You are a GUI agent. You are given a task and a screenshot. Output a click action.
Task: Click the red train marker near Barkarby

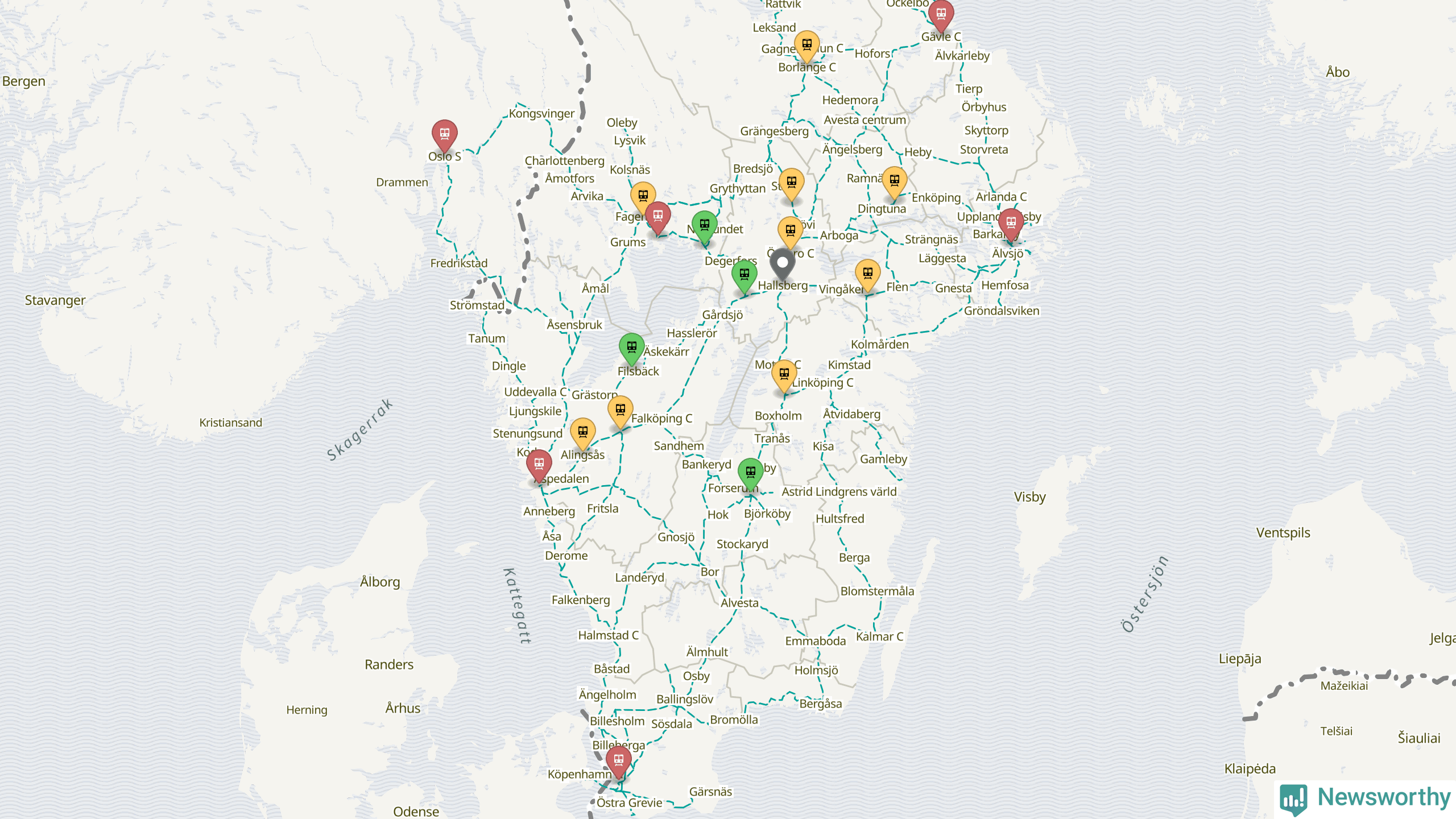(1011, 223)
